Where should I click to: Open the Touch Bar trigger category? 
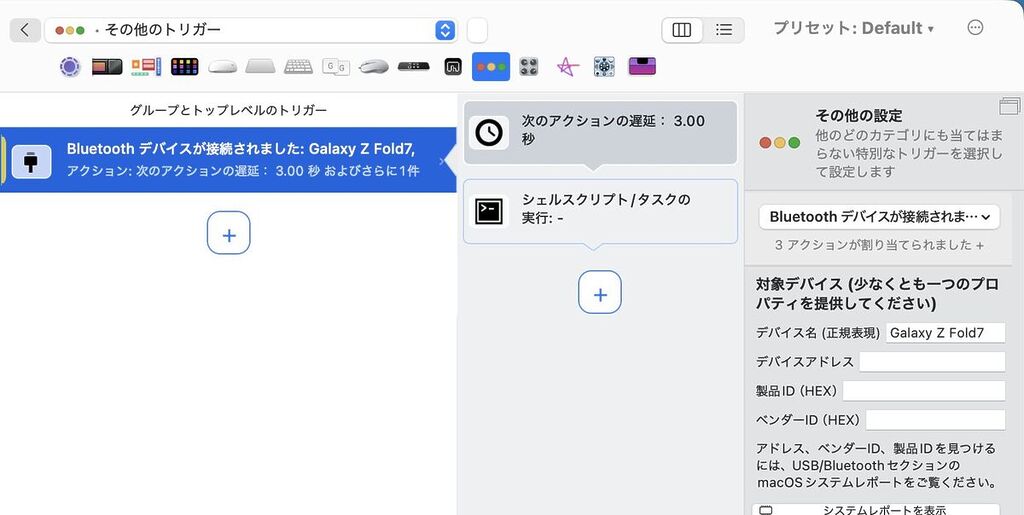pyautogui.click(x=107, y=67)
